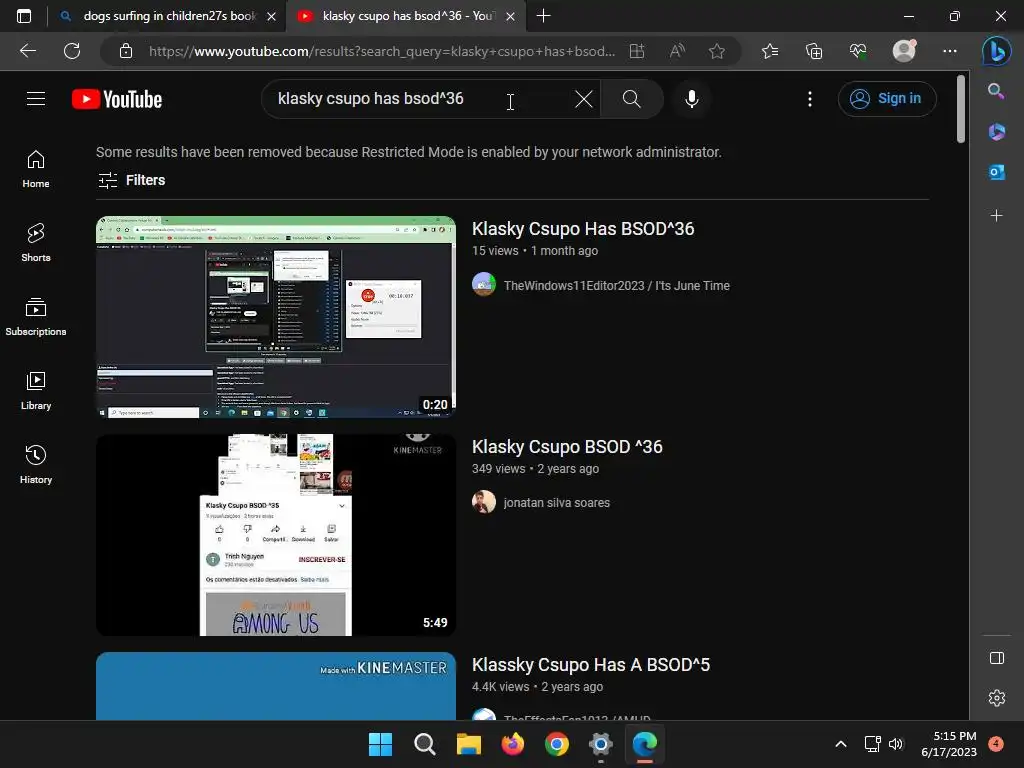
Task: Click the title Klasky Csupo BSOD ^36
Action: point(567,447)
